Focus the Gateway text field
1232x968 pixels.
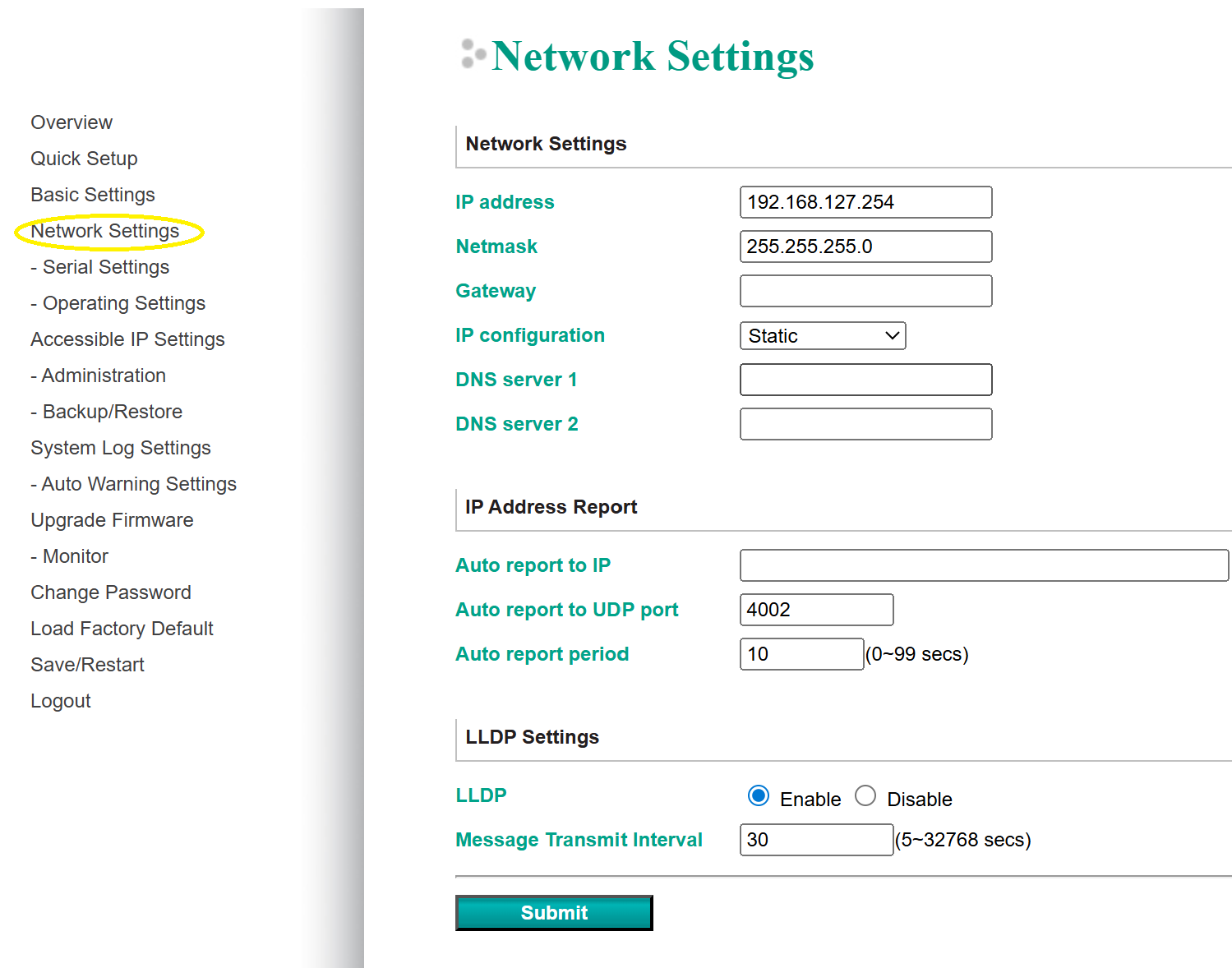click(x=865, y=291)
